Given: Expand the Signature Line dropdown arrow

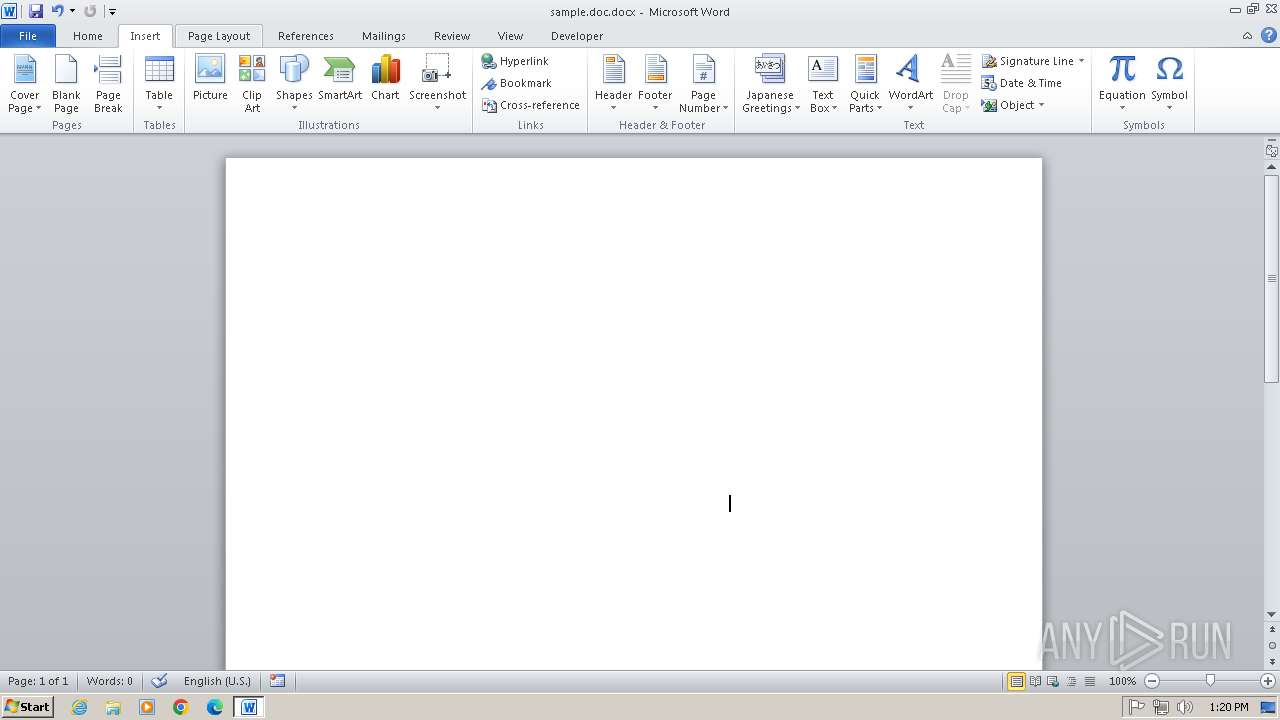Looking at the screenshot, I should [x=1081, y=61].
